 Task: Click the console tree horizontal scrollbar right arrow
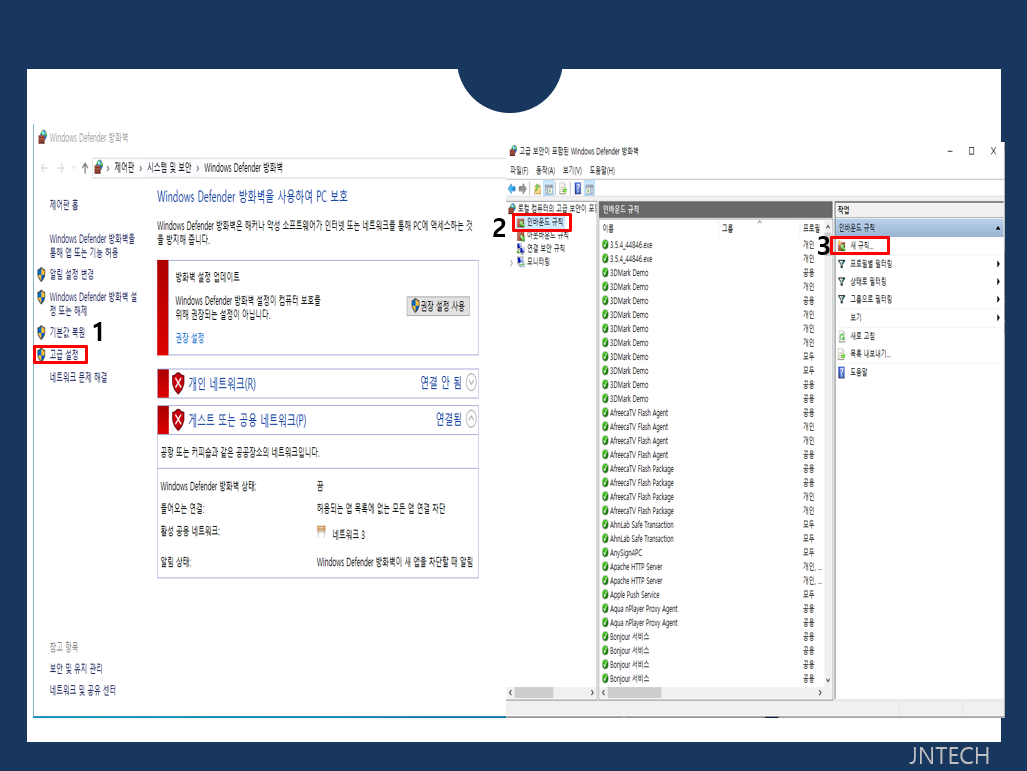[592, 692]
